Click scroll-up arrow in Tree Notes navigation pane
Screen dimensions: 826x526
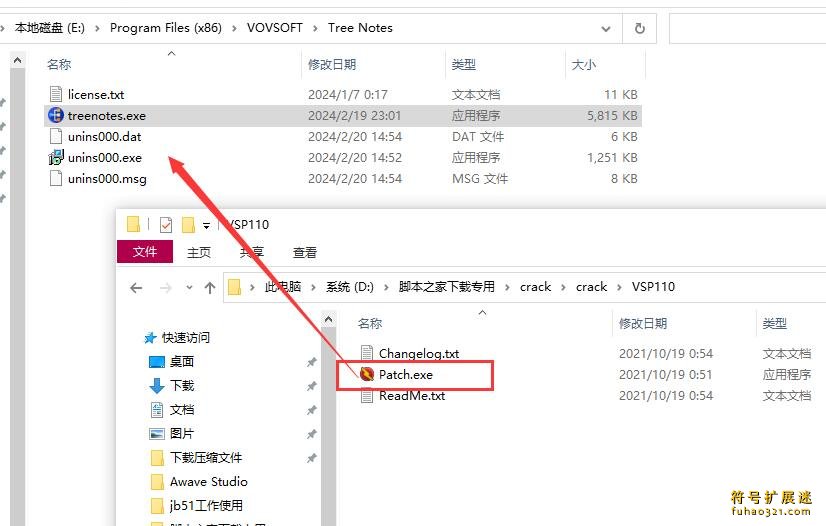pos(17,61)
